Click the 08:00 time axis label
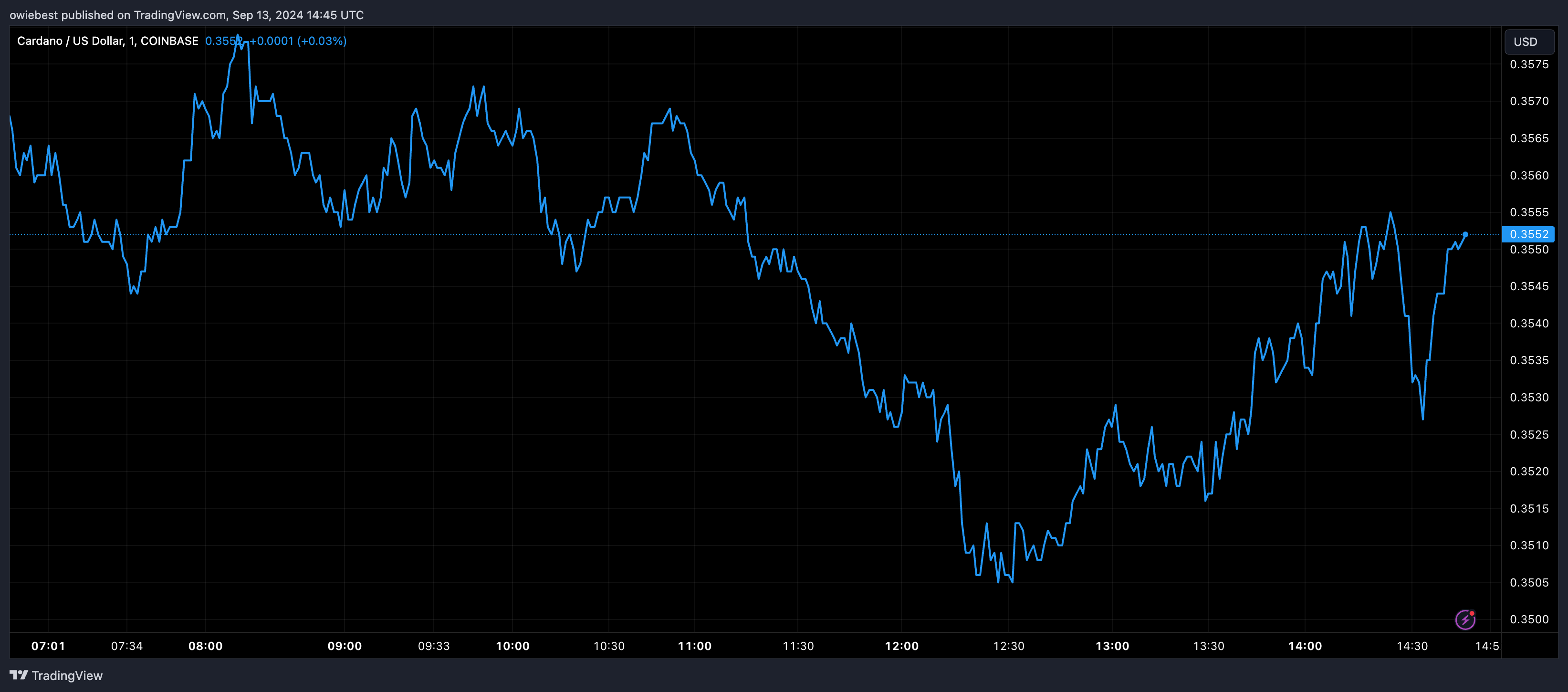The height and width of the screenshot is (692, 1568). click(x=205, y=646)
